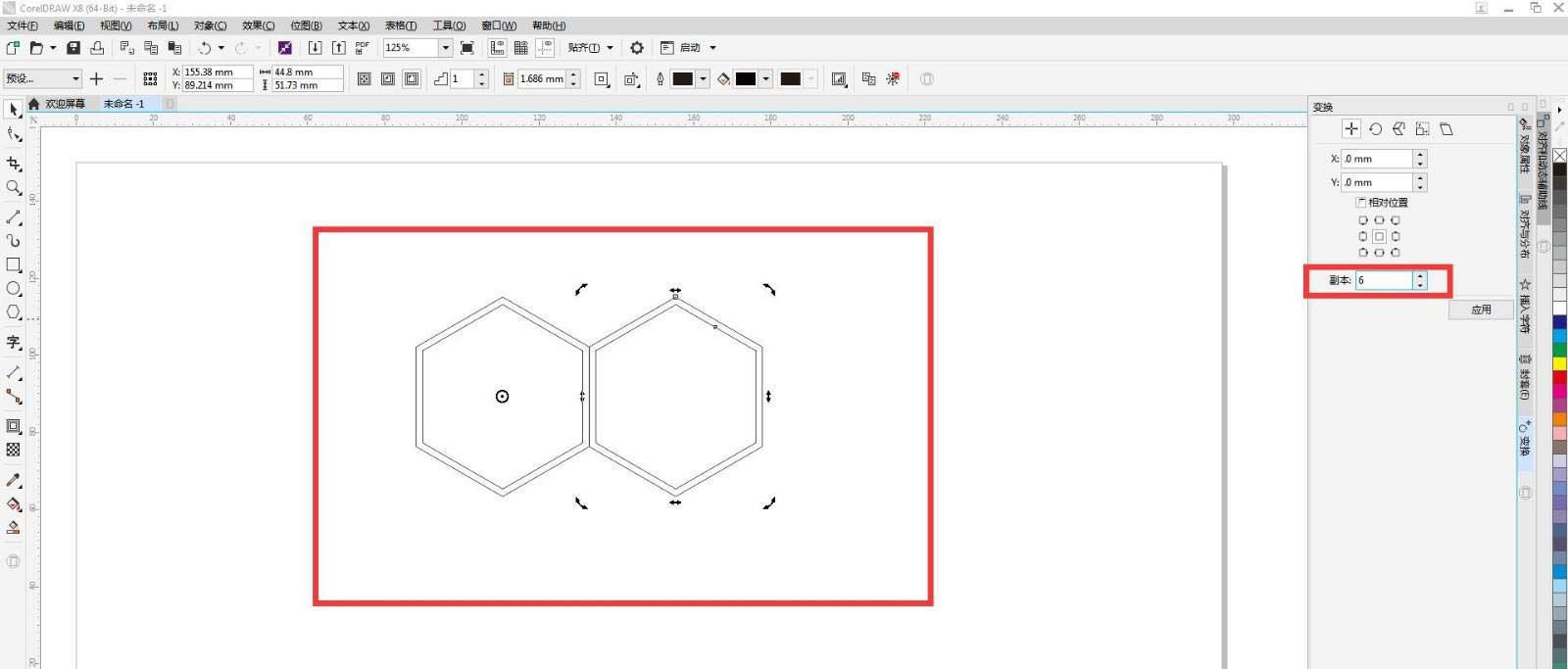Select the Transparency checkerboard tool
This screenshot has width=1568, height=669.
pos(14,450)
